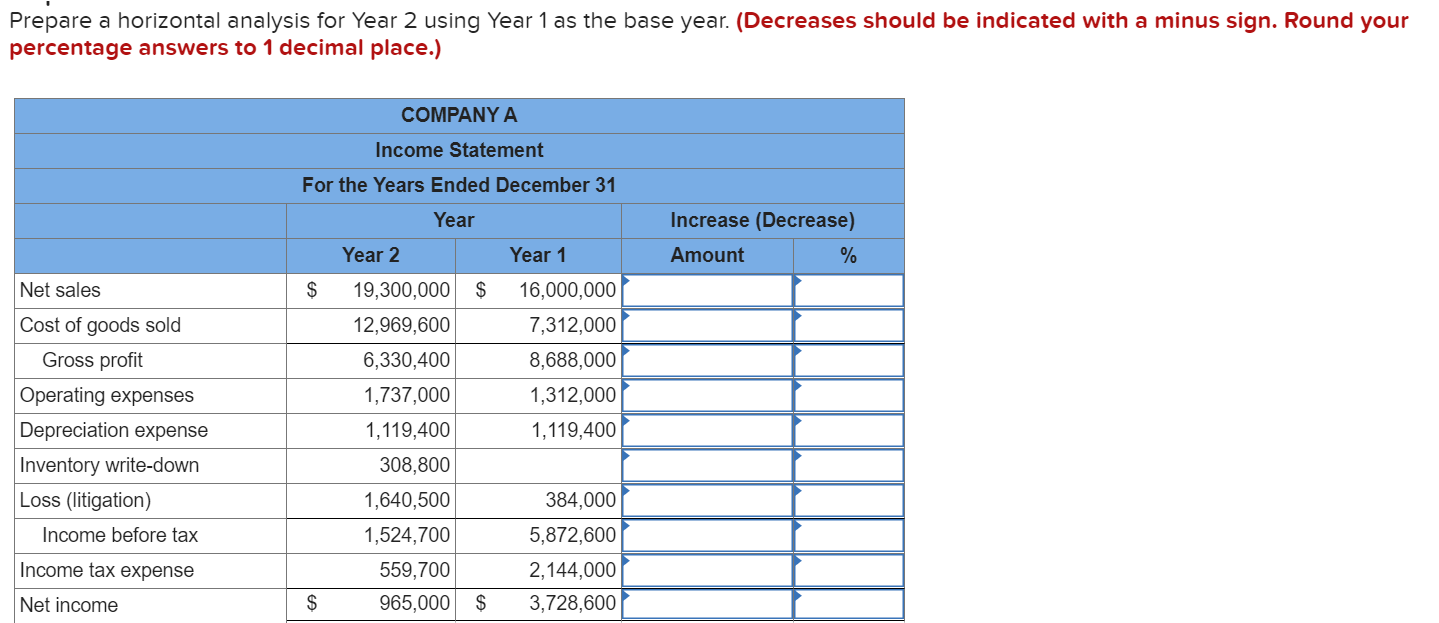The image size is (1439, 623).
Task: Click the Year 1 value 8,688,000
Action: (573, 360)
